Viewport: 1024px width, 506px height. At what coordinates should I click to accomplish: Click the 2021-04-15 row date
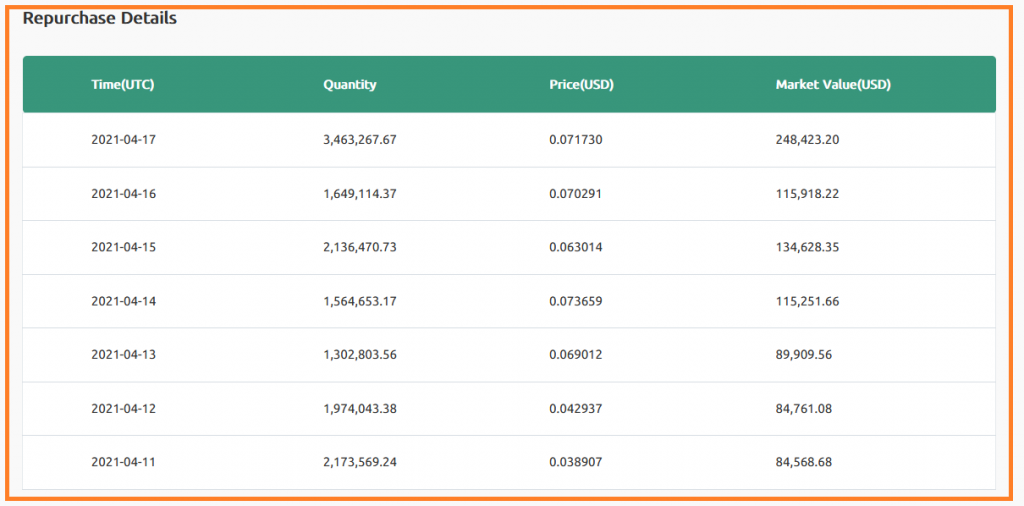tap(124, 247)
